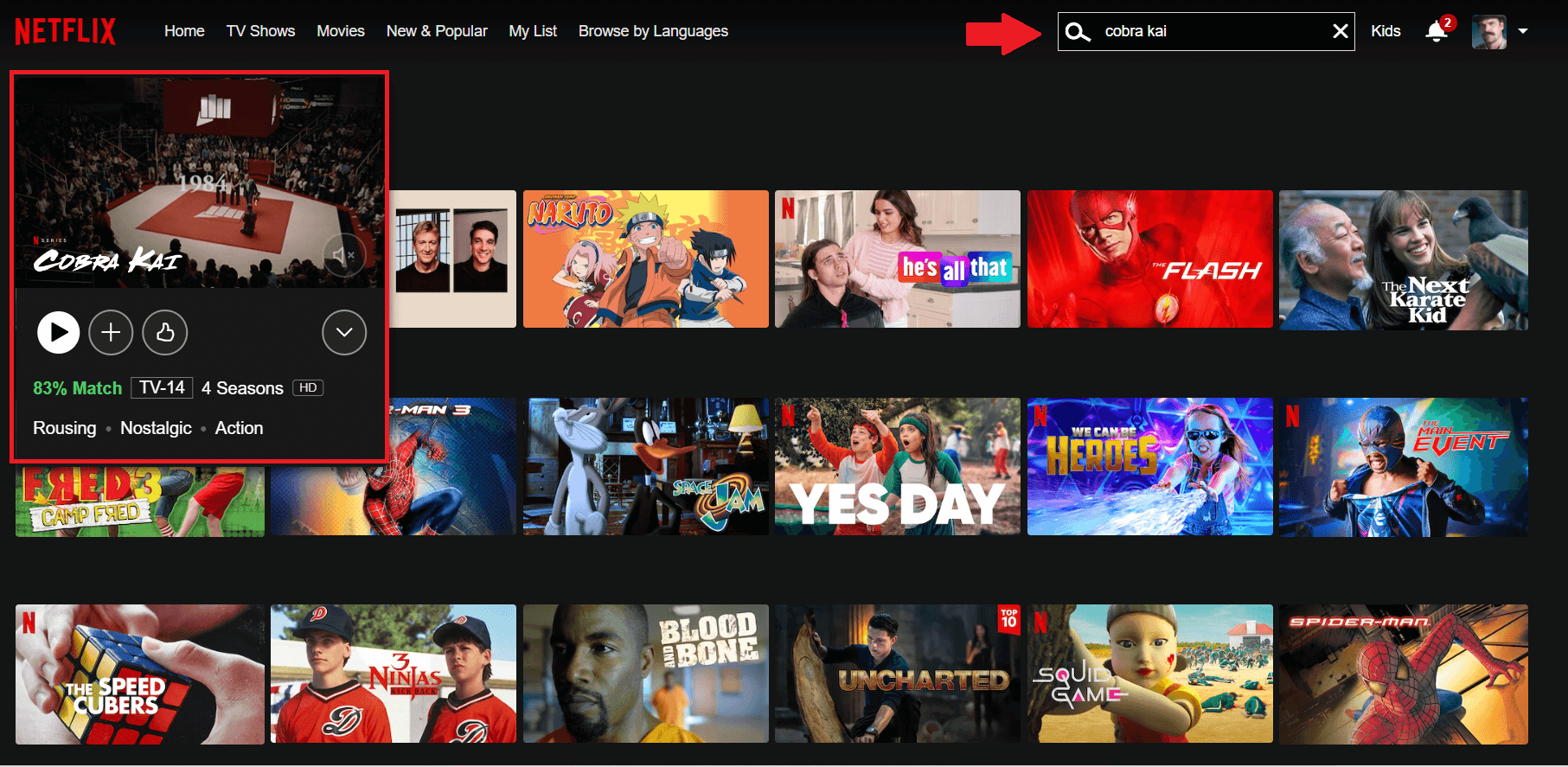Click the Action genre tag
The width and height of the screenshot is (1568, 767).
pyautogui.click(x=239, y=428)
